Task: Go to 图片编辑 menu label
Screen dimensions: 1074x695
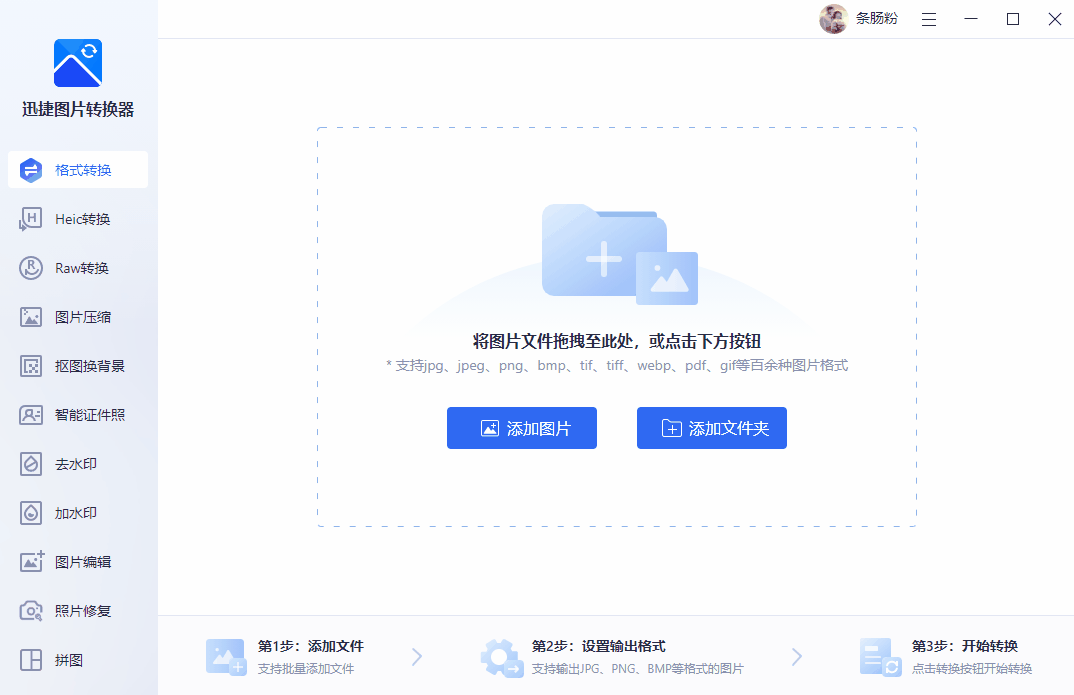Action: click(x=84, y=561)
